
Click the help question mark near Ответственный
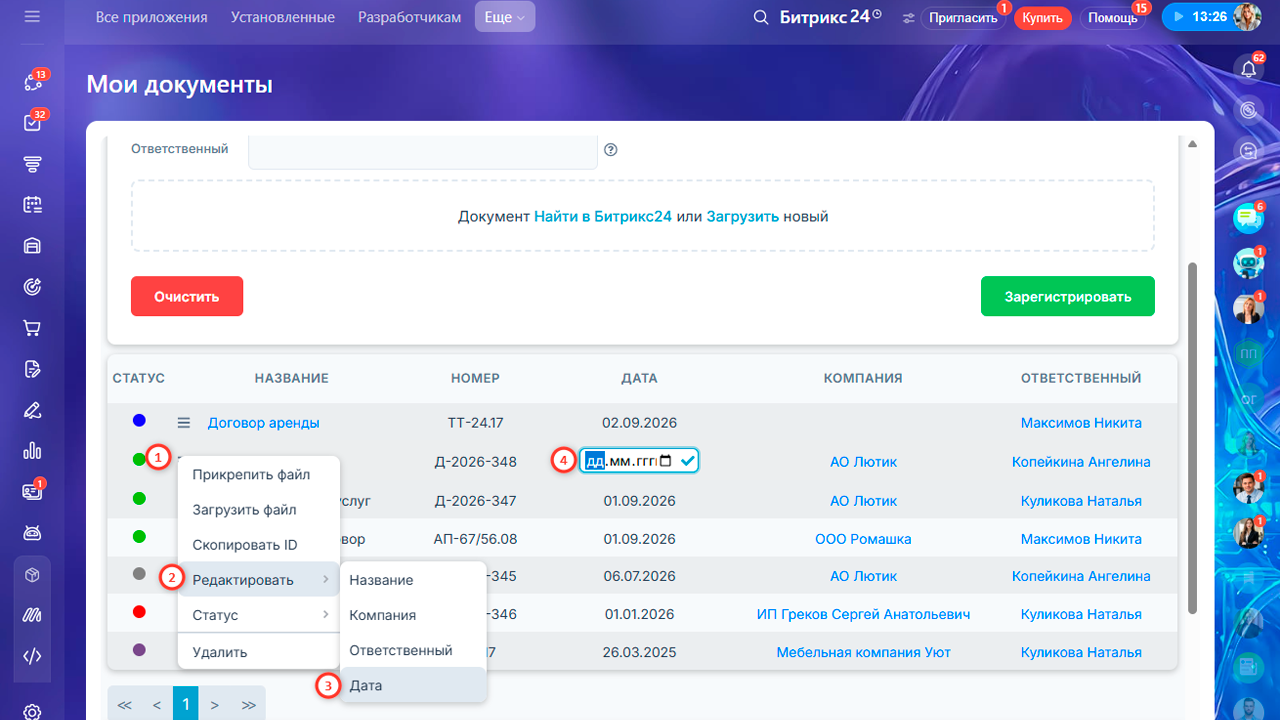(x=611, y=150)
